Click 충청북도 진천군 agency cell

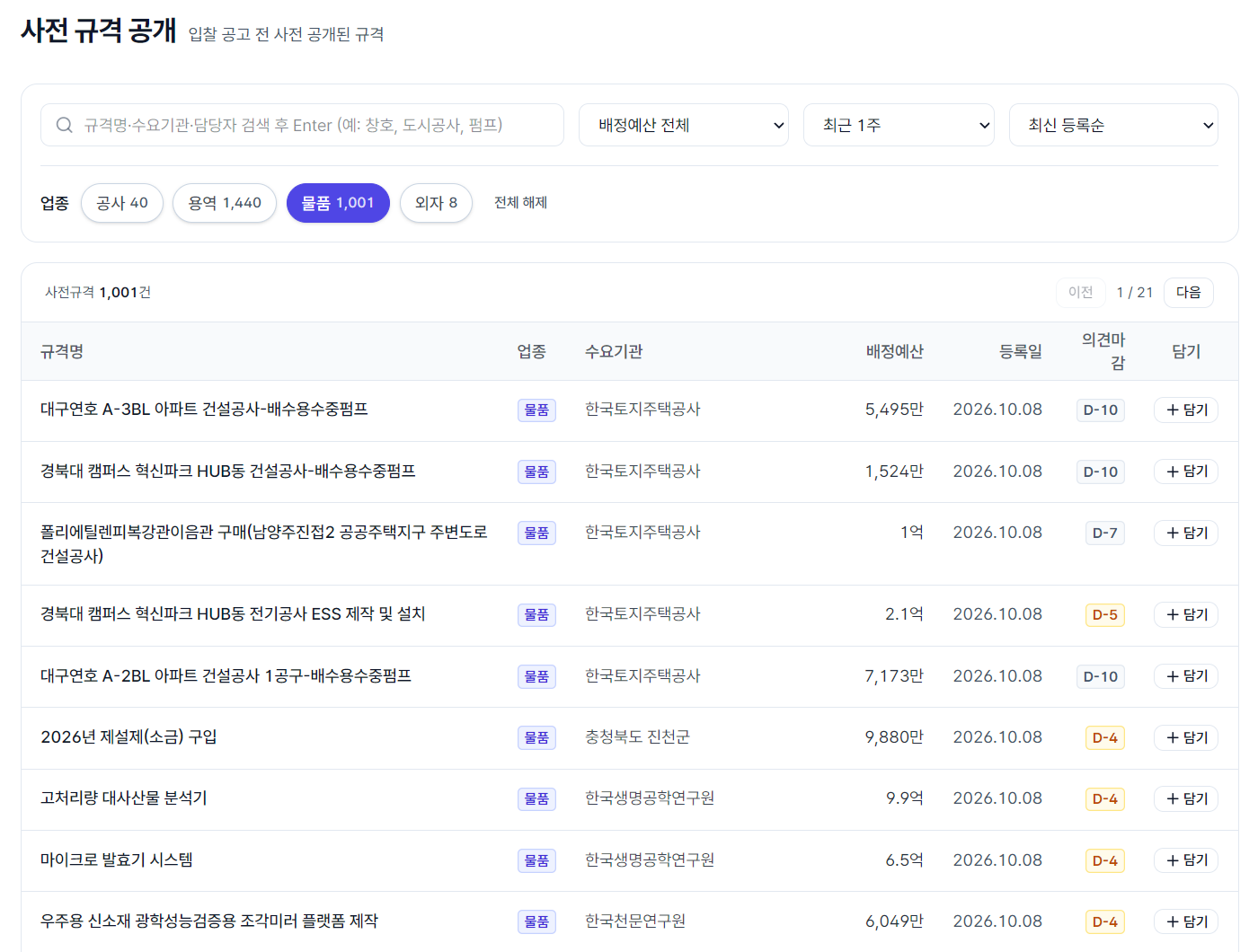tap(637, 737)
